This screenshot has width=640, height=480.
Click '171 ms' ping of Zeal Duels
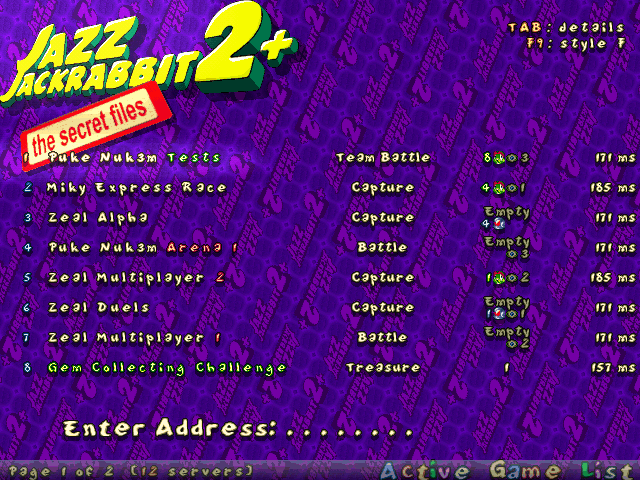pos(616,308)
